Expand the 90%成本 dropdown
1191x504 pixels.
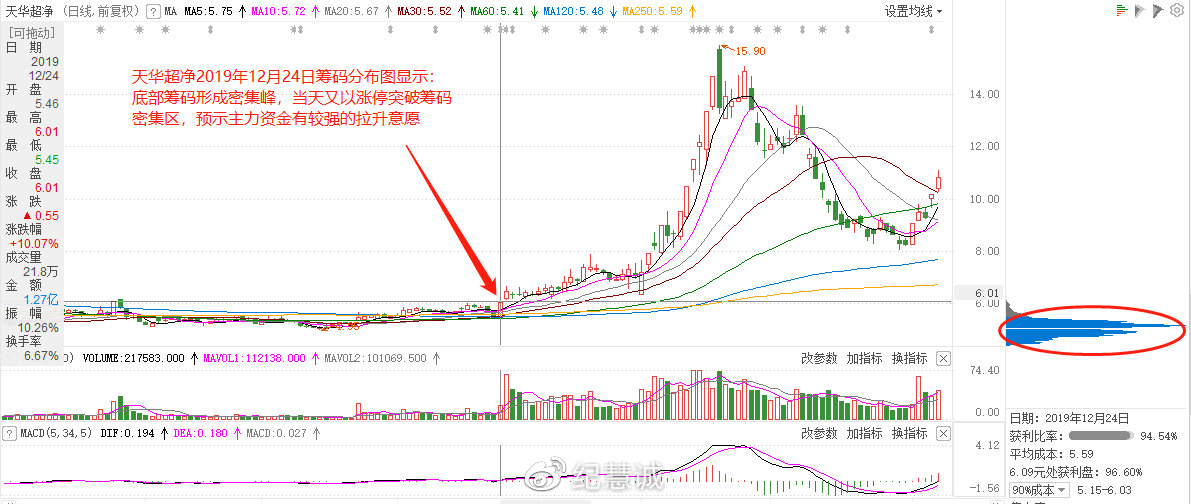click(x=1038, y=490)
